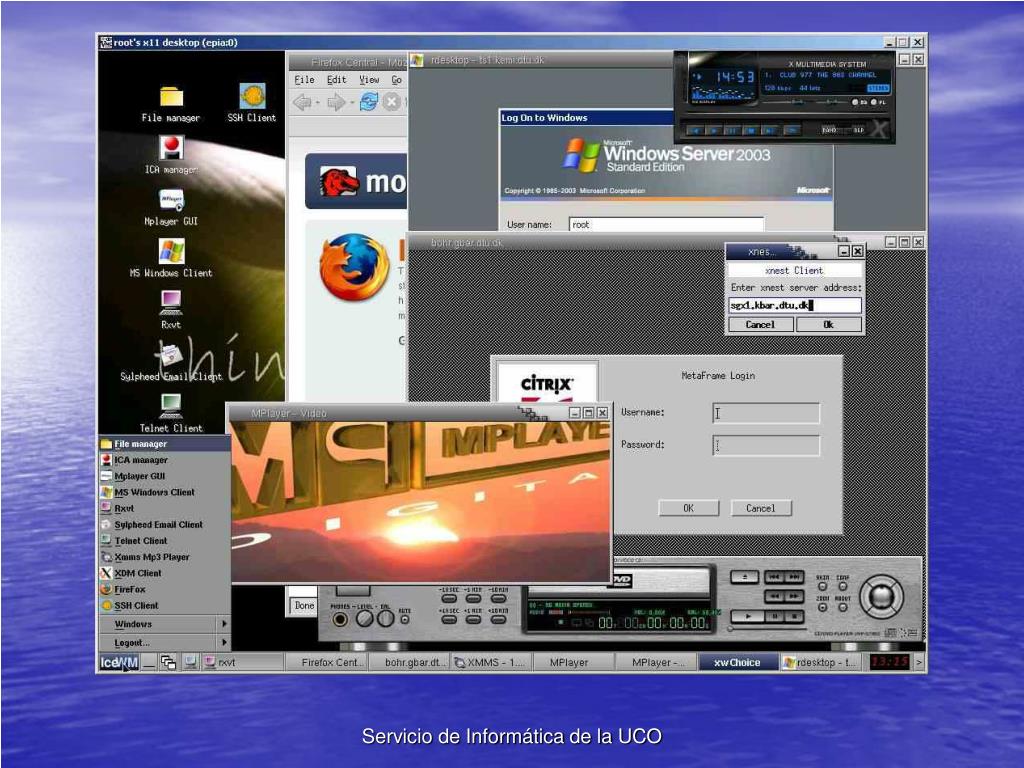Viewport: 1024px width, 768px height.
Task: Open a file with XMMS eject button
Action: click(x=792, y=131)
